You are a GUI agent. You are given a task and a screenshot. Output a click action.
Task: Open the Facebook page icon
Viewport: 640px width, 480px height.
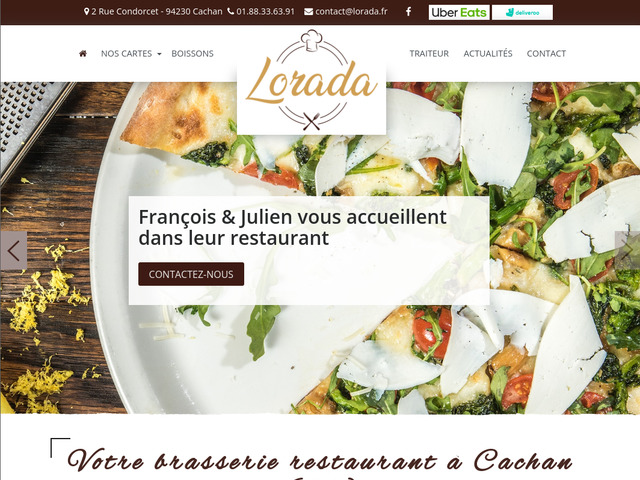(408, 12)
